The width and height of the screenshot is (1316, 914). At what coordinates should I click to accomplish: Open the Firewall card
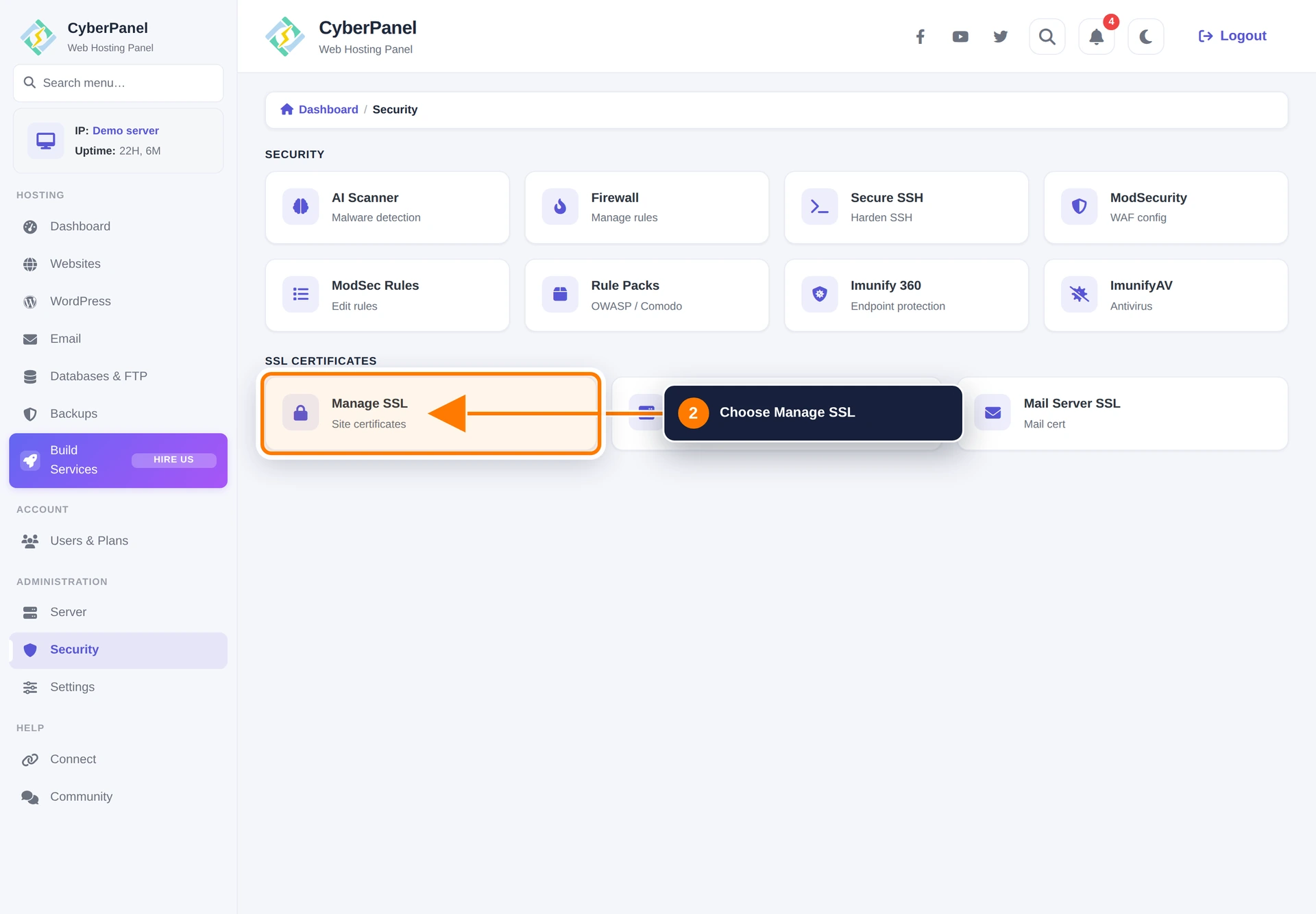point(647,208)
